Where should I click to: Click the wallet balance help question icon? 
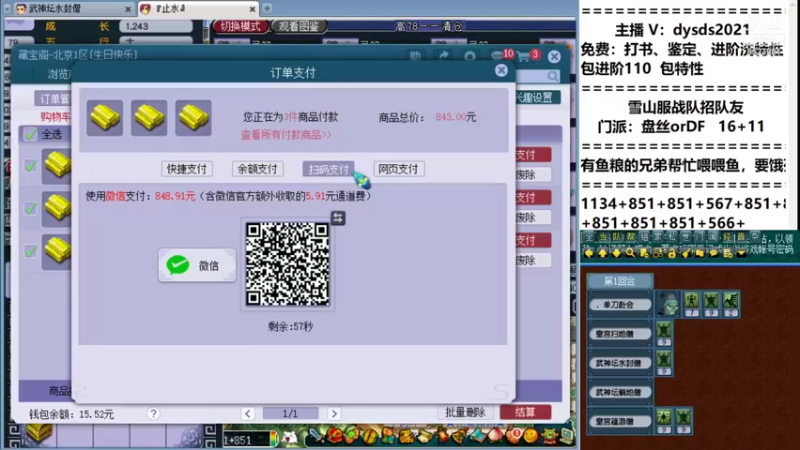(153, 414)
